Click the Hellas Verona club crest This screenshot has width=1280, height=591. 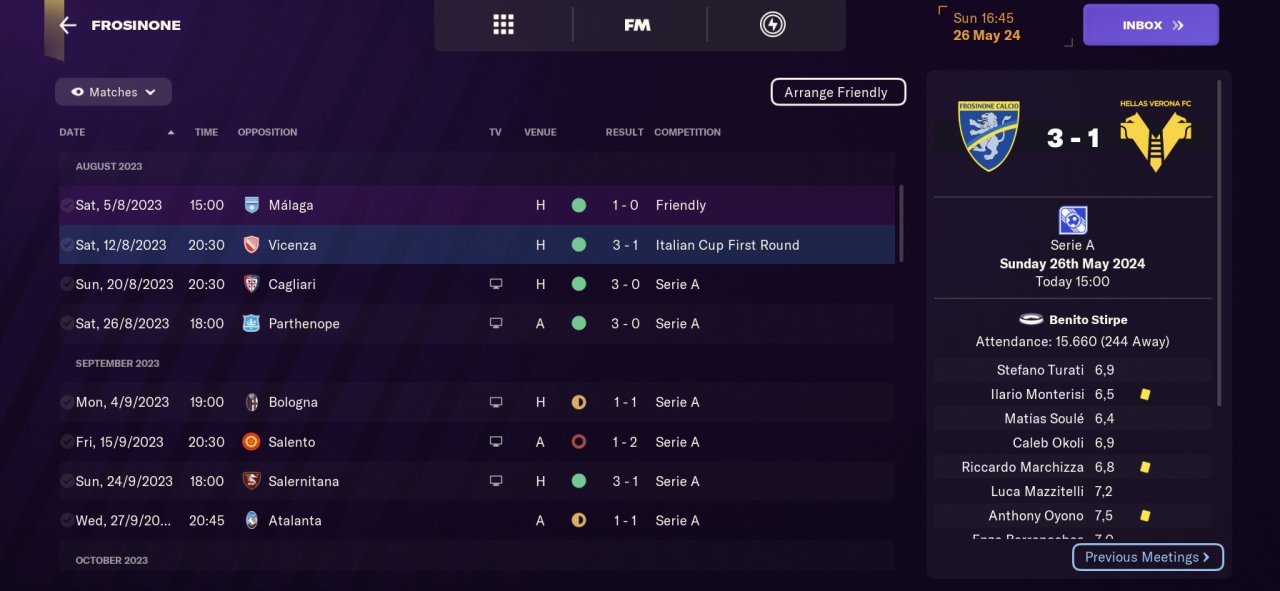[1155, 136]
